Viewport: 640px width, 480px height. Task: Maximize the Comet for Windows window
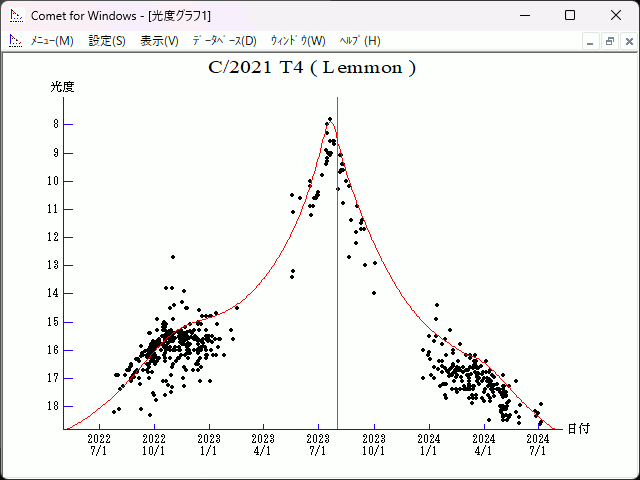pos(569,15)
